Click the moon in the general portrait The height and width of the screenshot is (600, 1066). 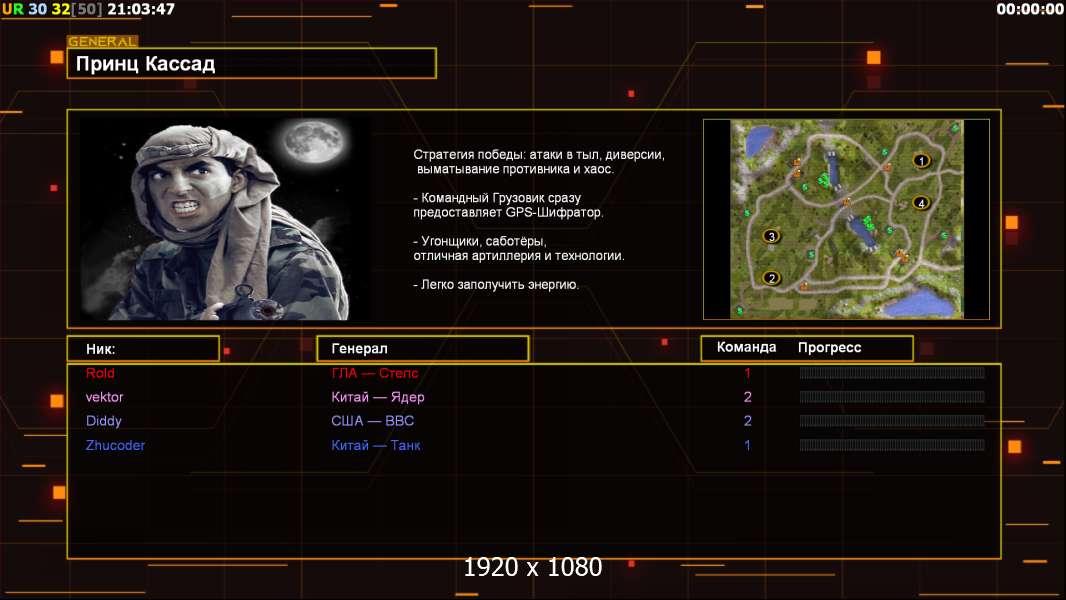(x=314, y=143)
